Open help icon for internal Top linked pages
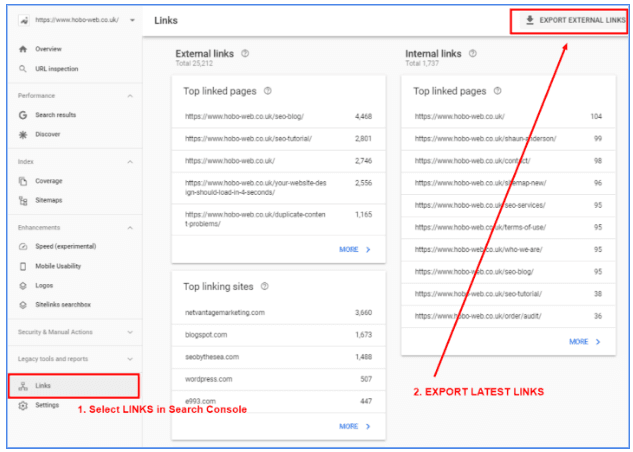 click(497, 91)
